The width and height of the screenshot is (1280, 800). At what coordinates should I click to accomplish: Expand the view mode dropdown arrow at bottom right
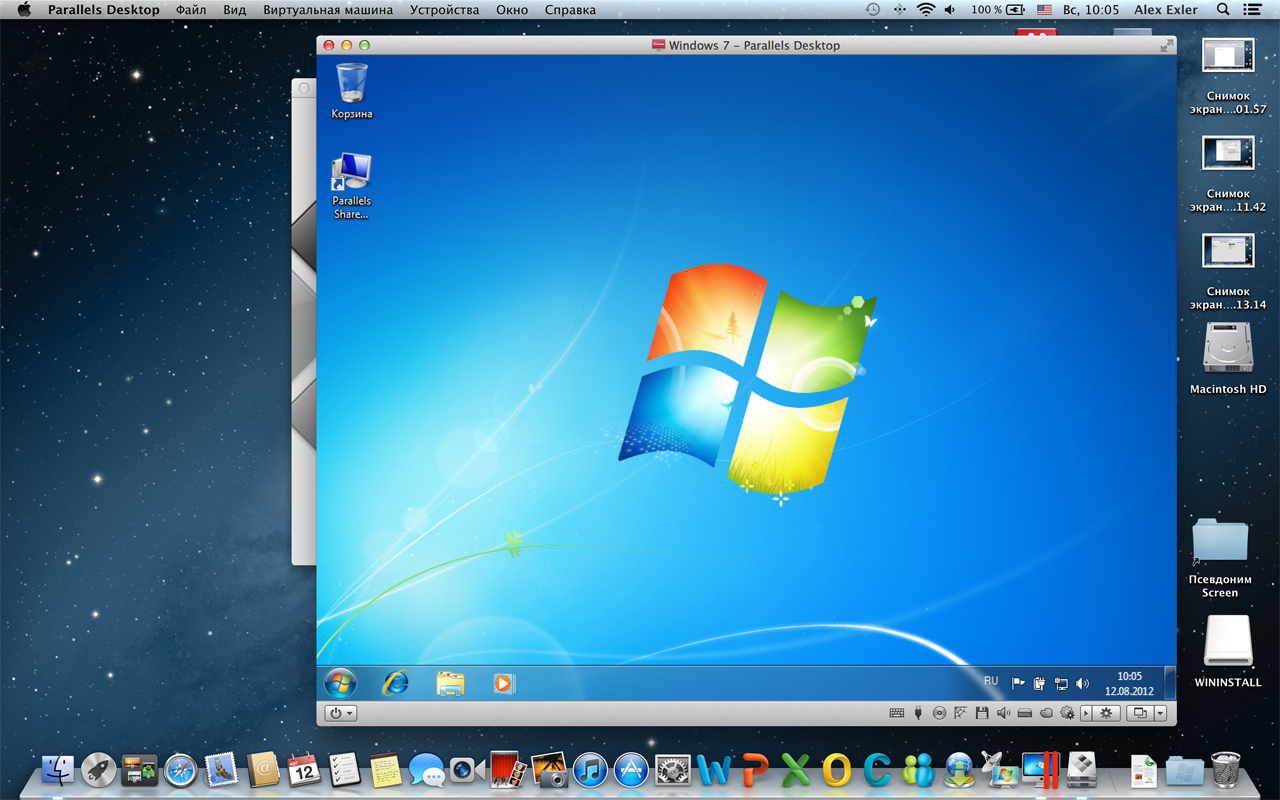coord(1160,713)
